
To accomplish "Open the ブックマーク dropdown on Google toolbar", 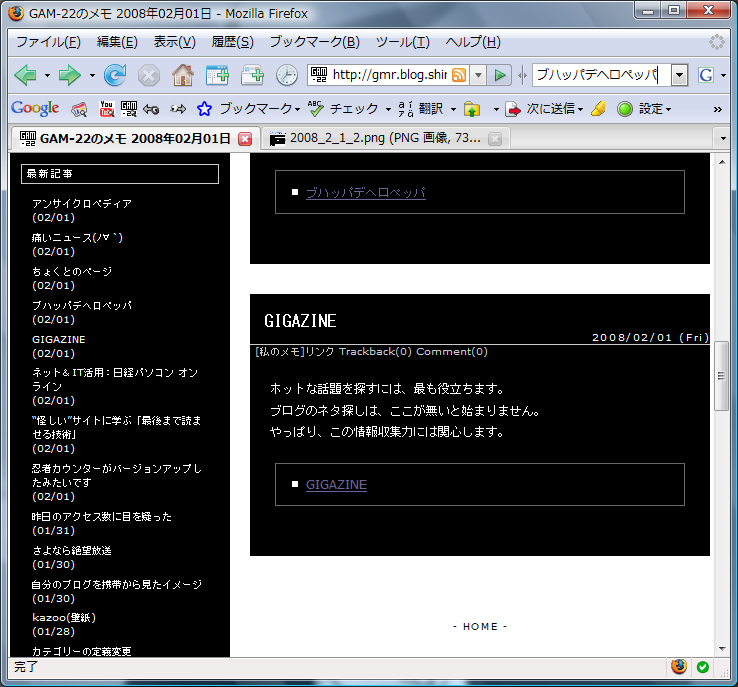I will pos(297,110).
